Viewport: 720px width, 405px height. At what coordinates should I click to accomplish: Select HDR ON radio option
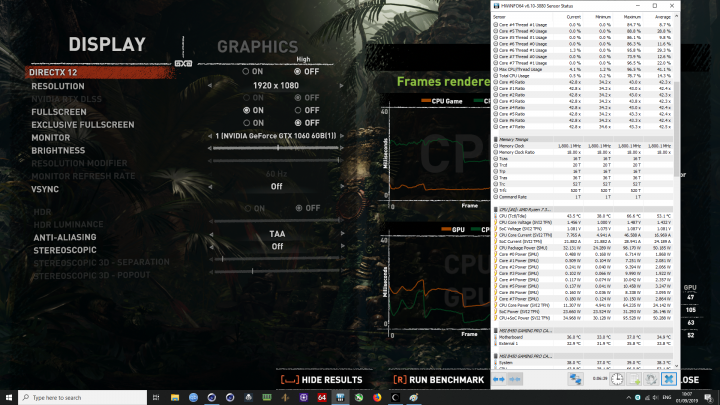[x=248, y=208]
